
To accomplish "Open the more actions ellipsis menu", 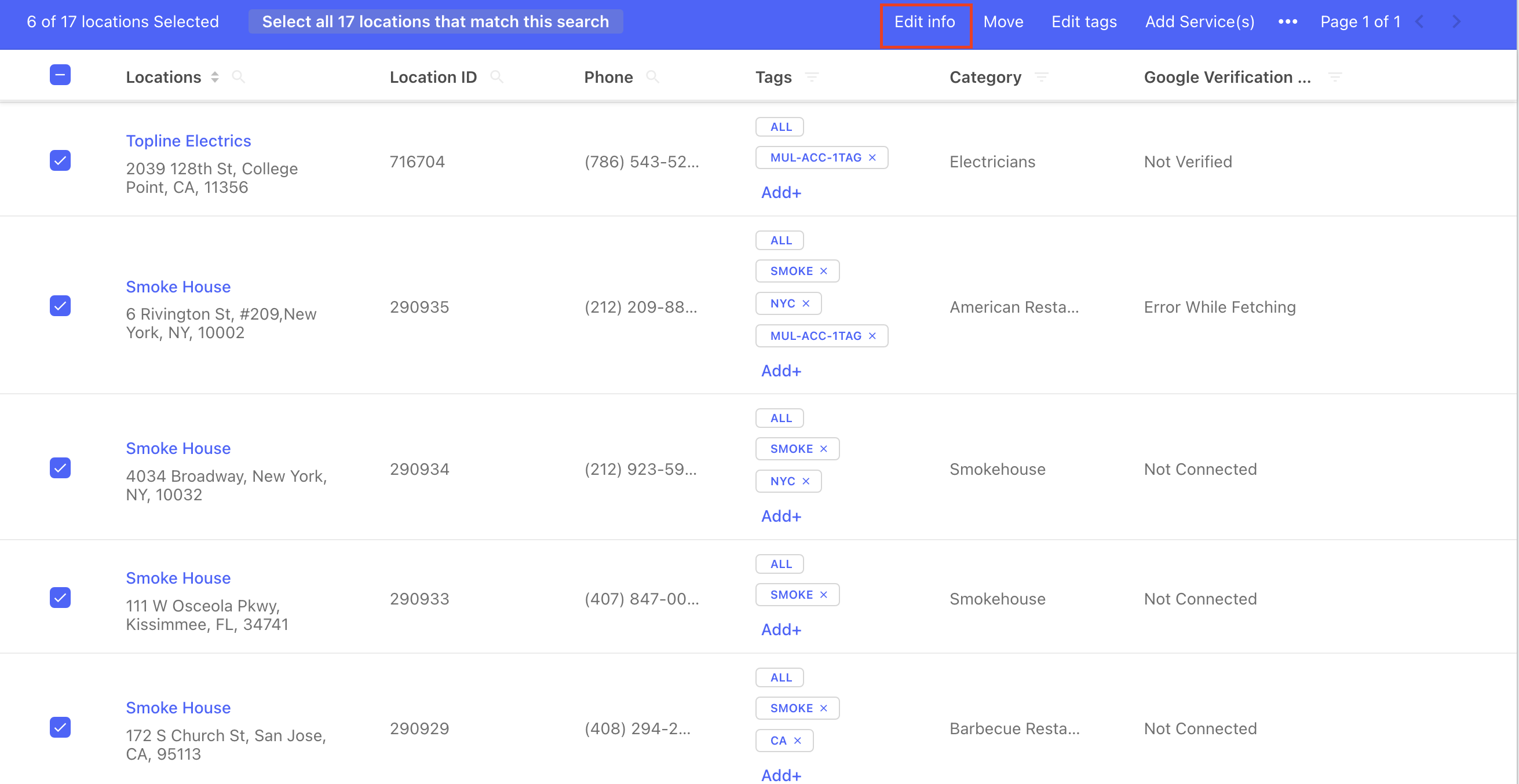I will pos(1287,21).
